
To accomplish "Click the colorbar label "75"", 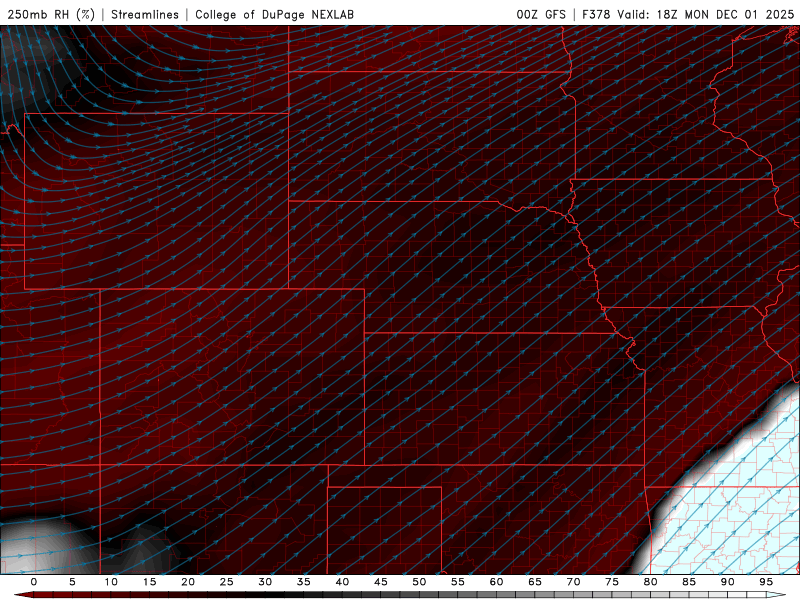I will point(612,582).
